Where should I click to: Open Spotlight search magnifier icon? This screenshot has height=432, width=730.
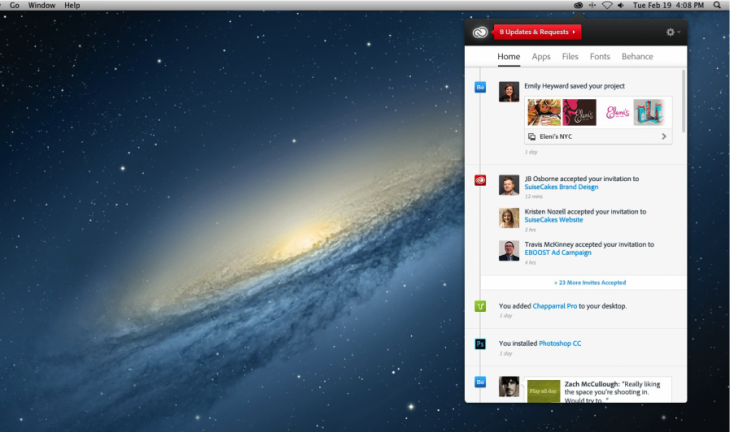click(717, 5)
